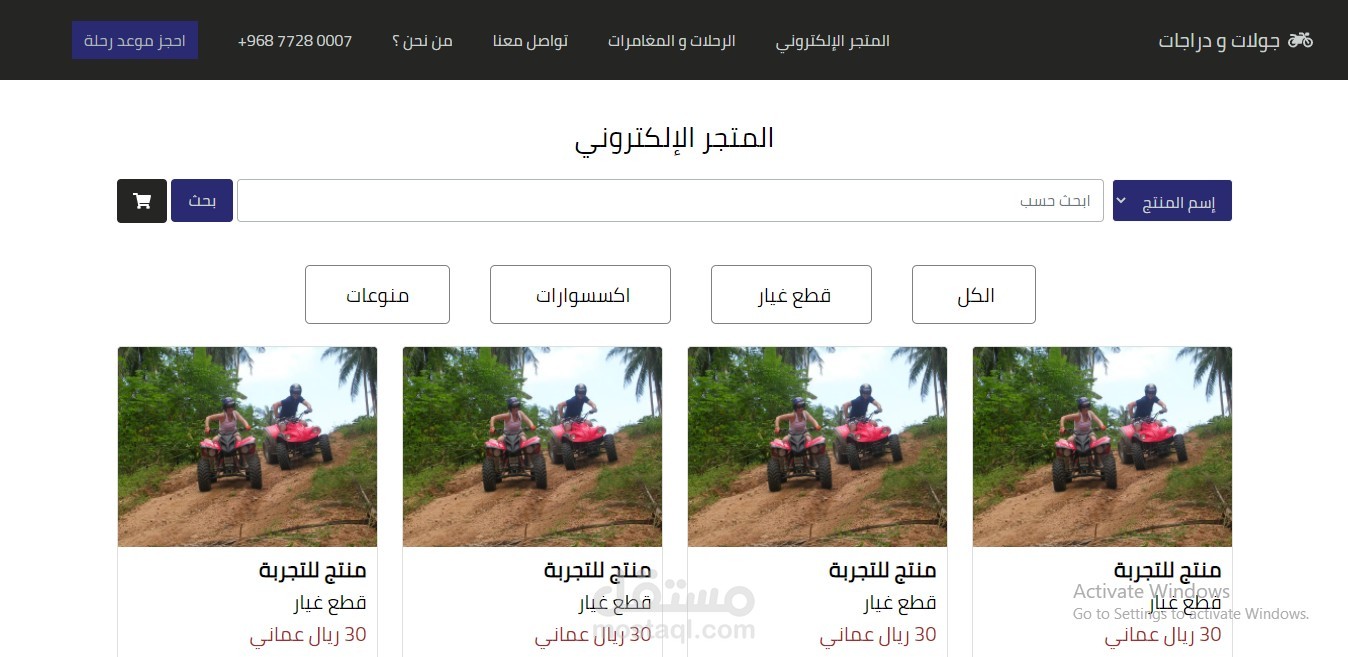Open the shopping cart icon button
The width and height of the screenshot is (1348, 657).
[x=142, y=201]
